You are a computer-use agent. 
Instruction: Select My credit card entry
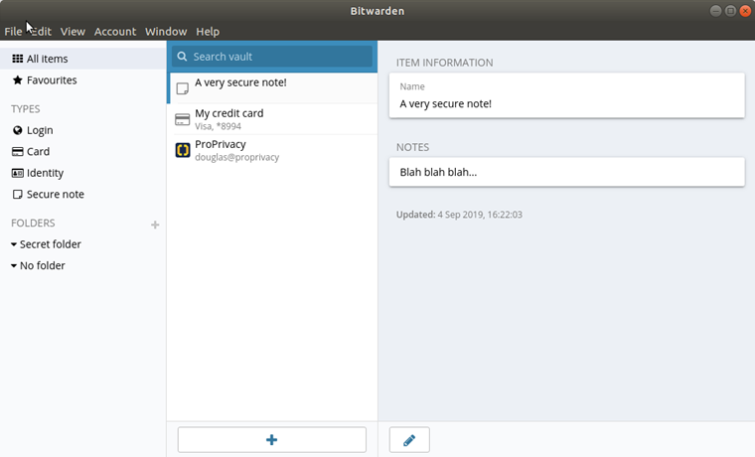(273, 119)
